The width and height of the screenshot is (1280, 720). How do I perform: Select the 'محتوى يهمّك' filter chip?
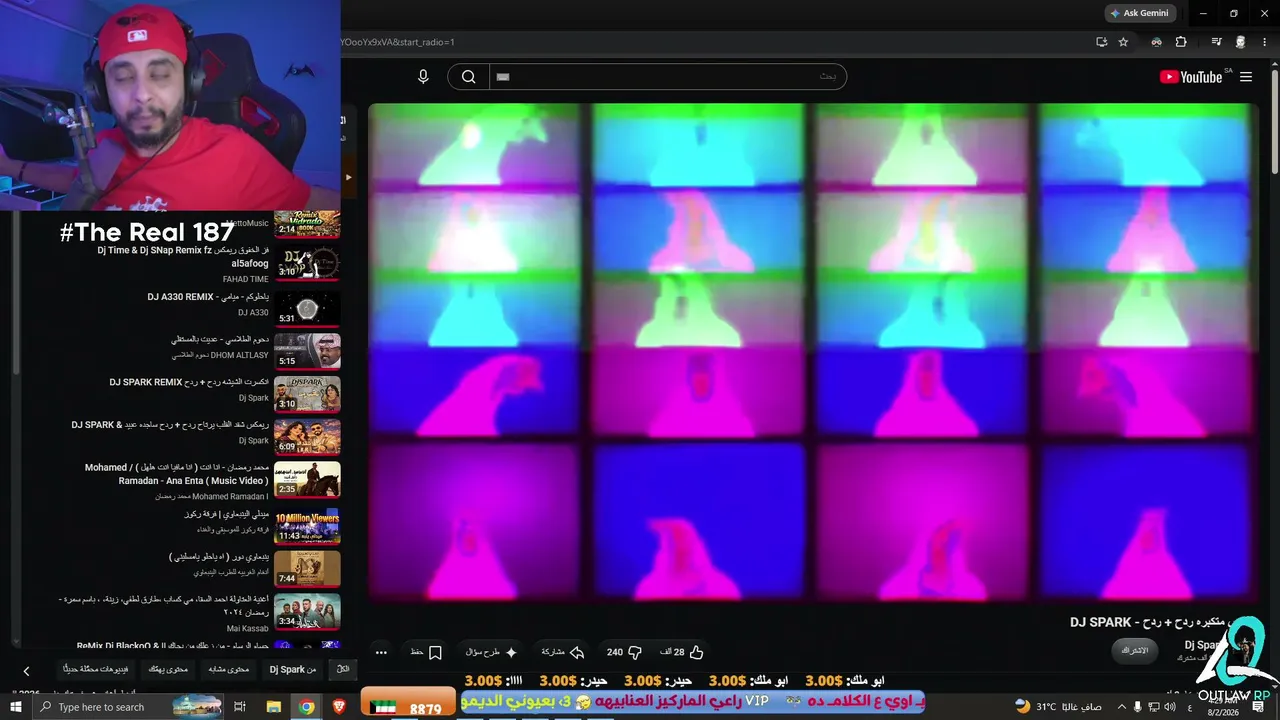click(x=169, y=670)
